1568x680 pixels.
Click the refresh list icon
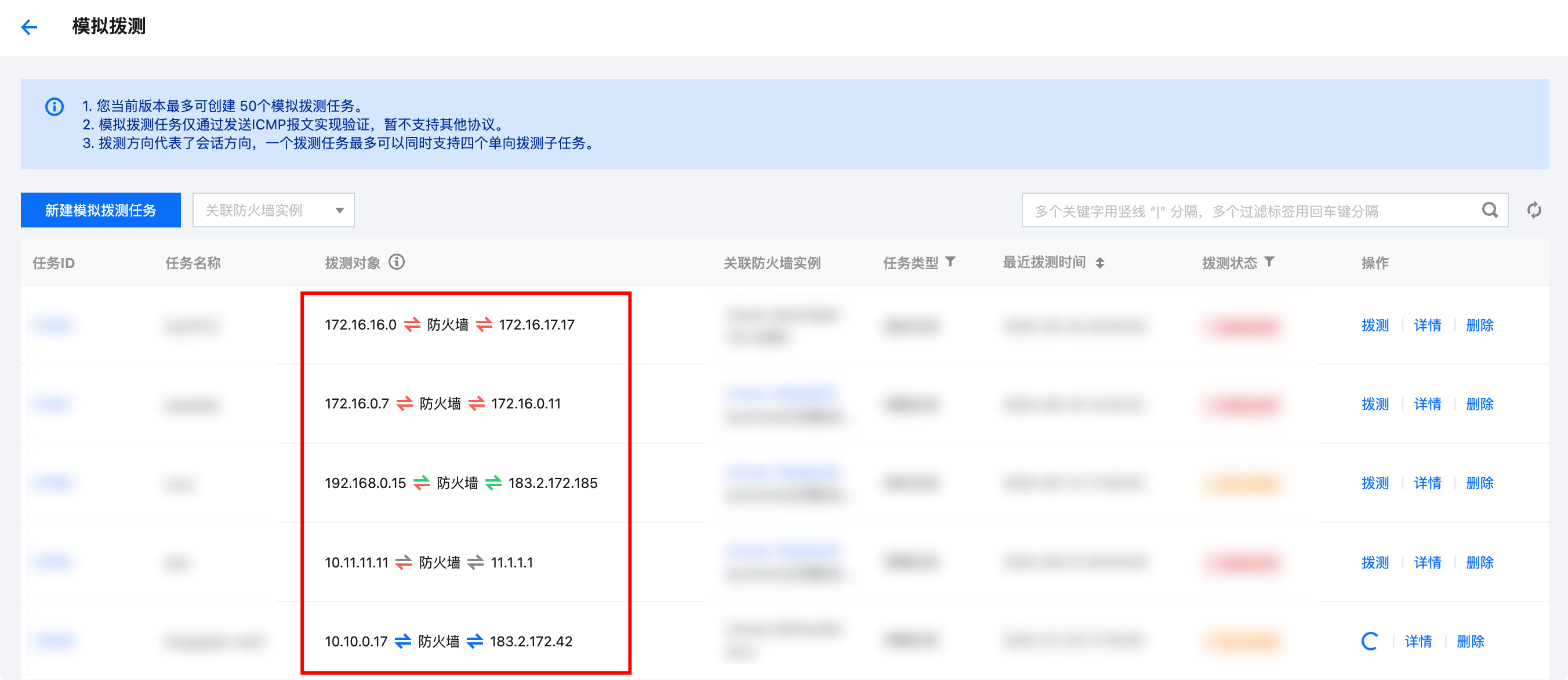coord(1534,211)
